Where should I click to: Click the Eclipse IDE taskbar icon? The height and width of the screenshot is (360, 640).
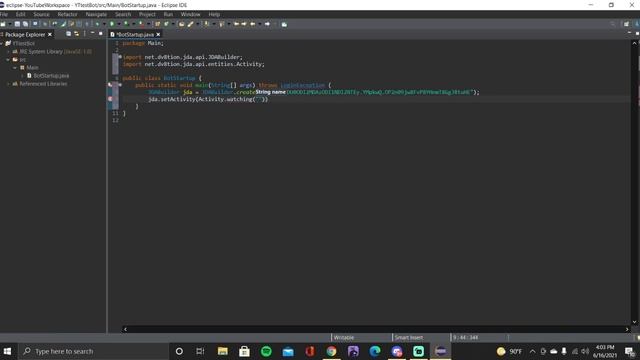coord(440,351)
